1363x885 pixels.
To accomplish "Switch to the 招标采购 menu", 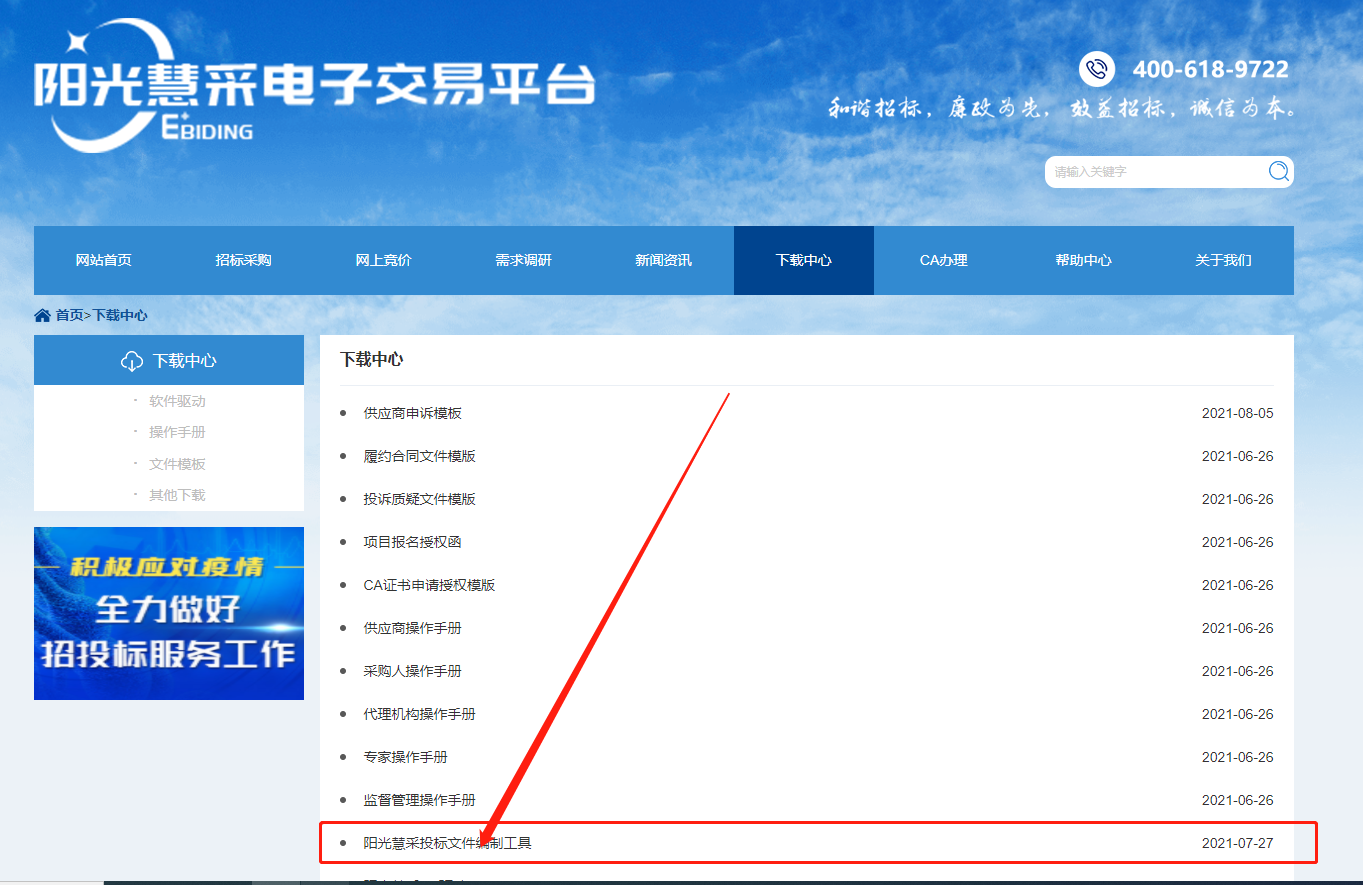I will [243, 260].
